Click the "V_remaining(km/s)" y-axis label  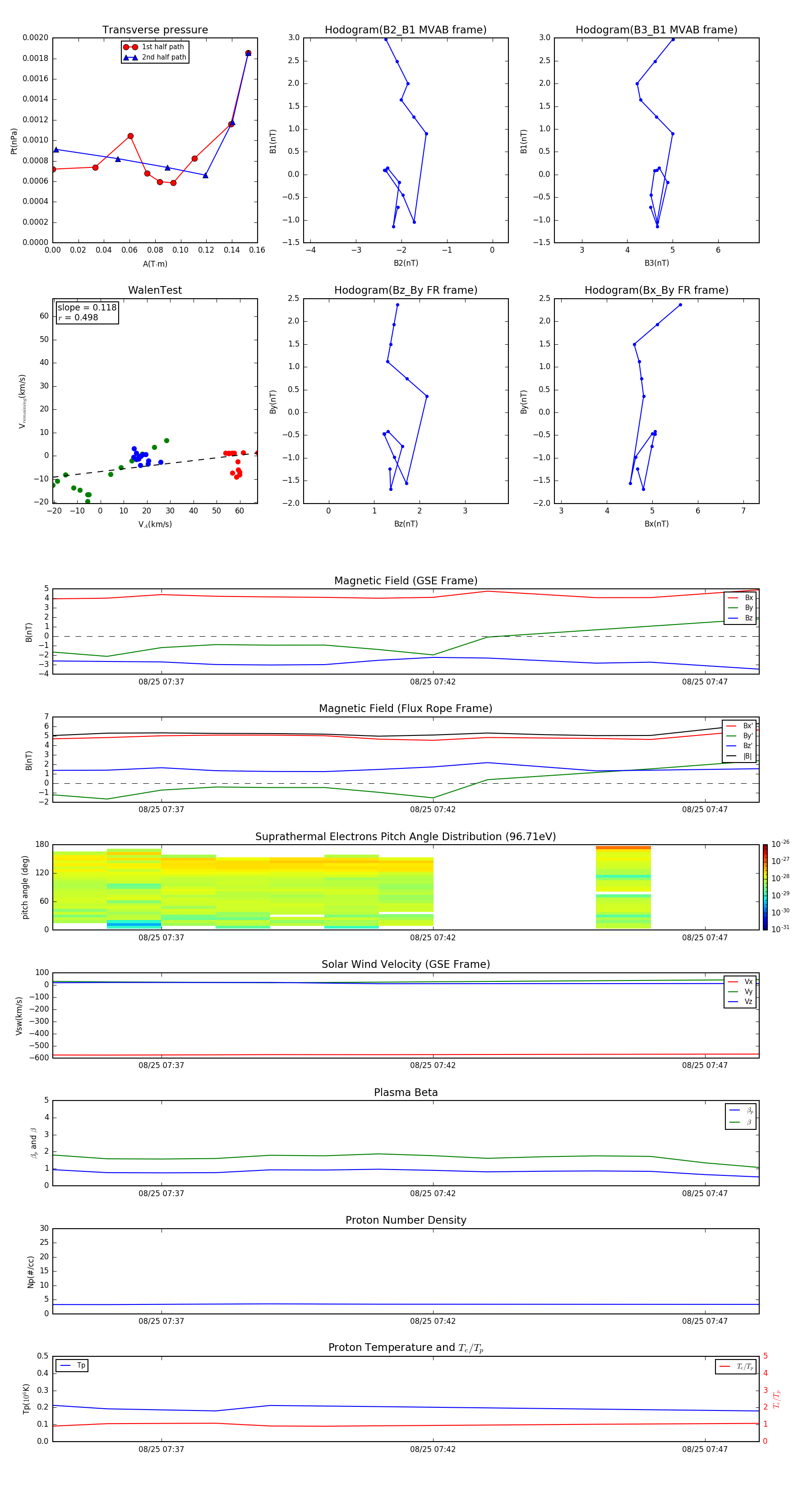pyautogui.click(x=23, y=401)
